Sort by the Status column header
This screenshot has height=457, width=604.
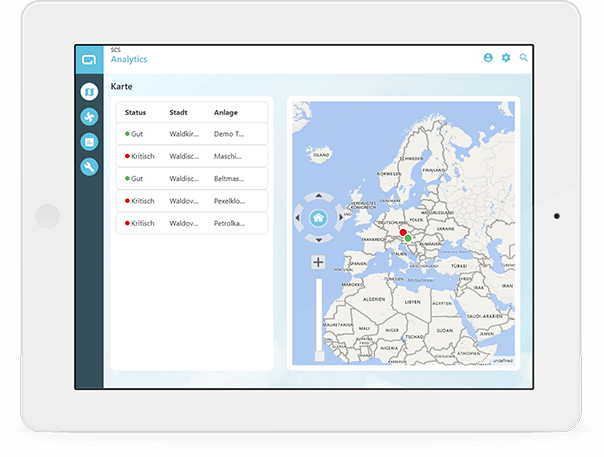[x=135, y=113]
